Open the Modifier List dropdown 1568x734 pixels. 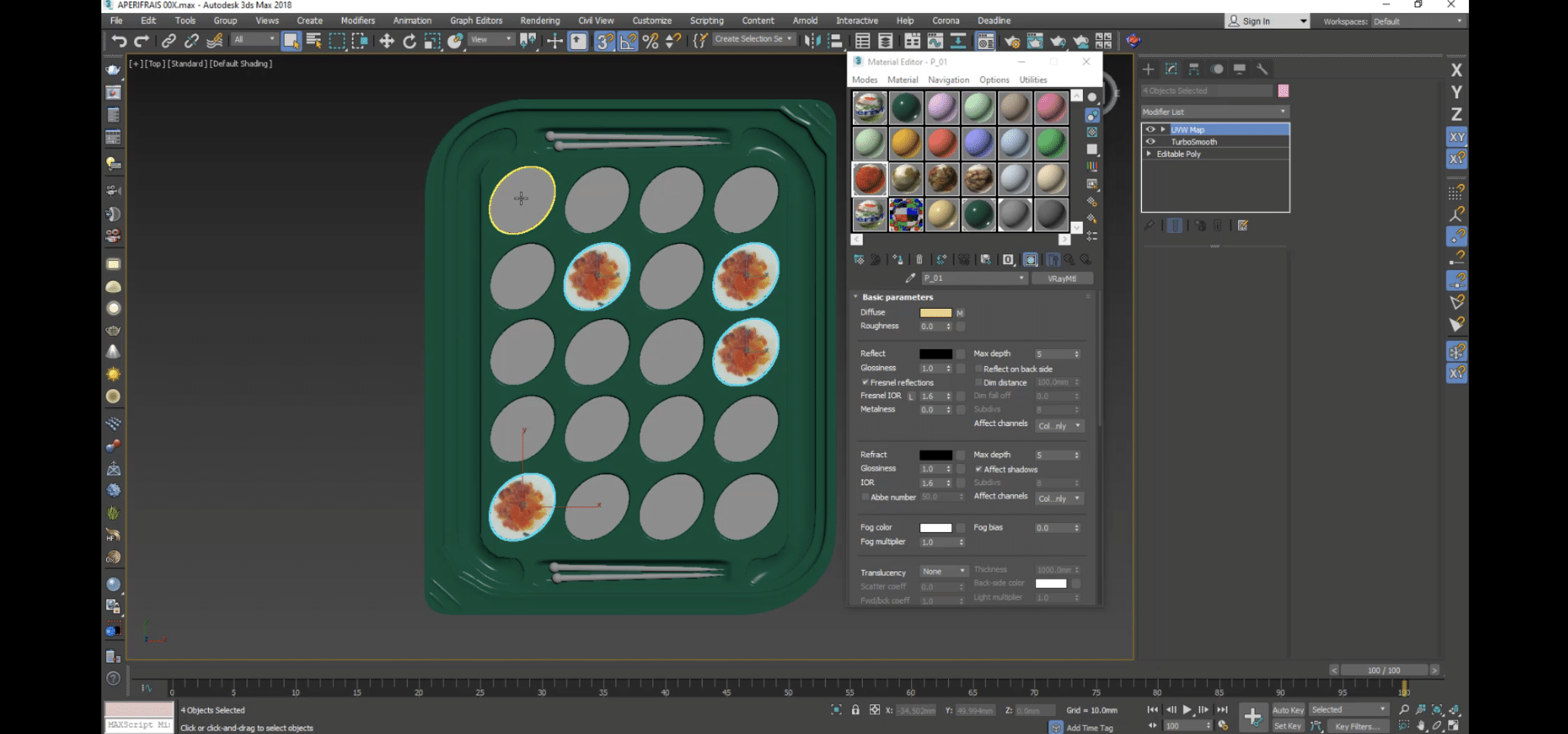(x=1215, y=111)
